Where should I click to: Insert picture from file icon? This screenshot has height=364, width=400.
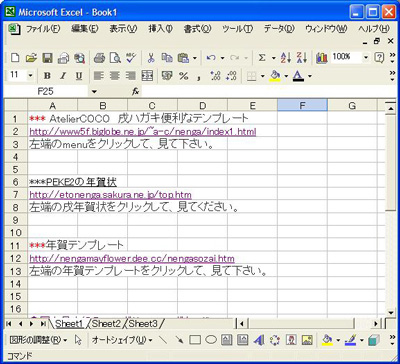(x=307, y=340)
